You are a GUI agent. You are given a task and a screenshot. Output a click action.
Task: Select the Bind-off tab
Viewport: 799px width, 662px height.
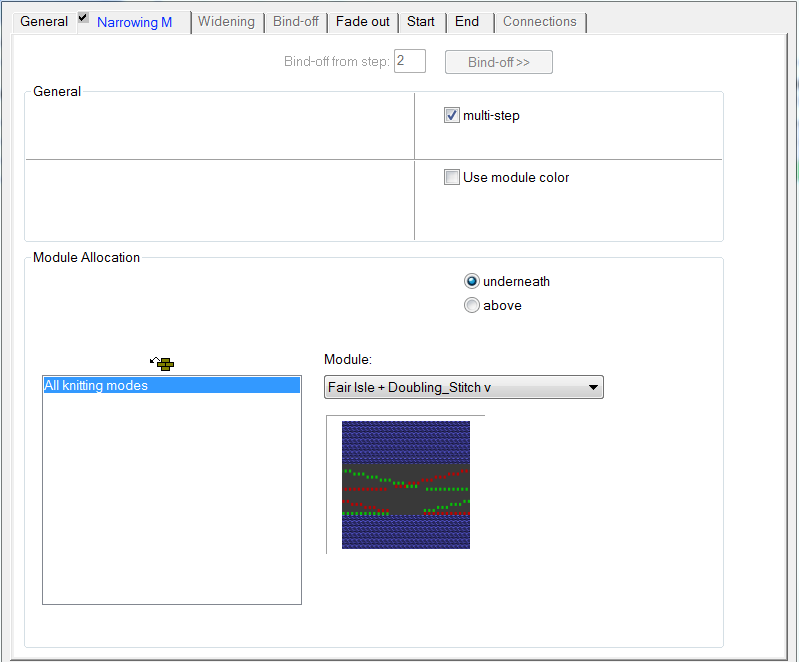(295, 22)
